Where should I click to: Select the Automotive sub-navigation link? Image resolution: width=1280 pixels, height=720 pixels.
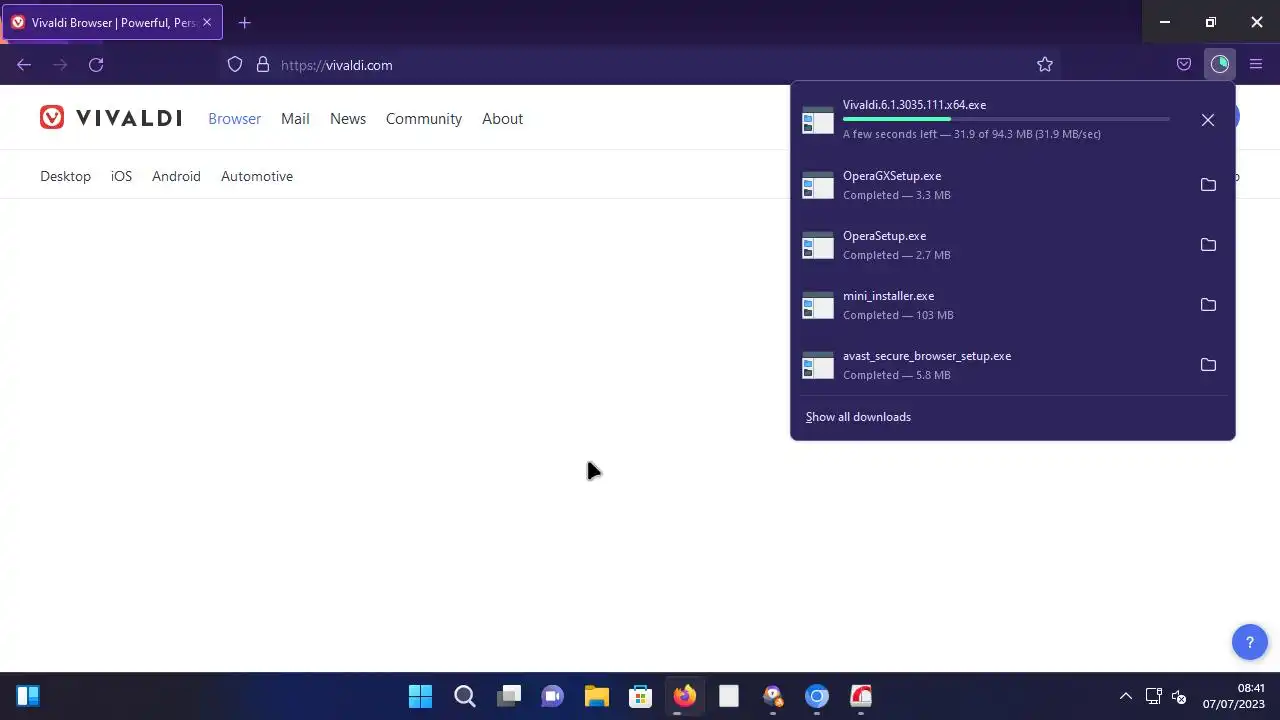[257, 176]
